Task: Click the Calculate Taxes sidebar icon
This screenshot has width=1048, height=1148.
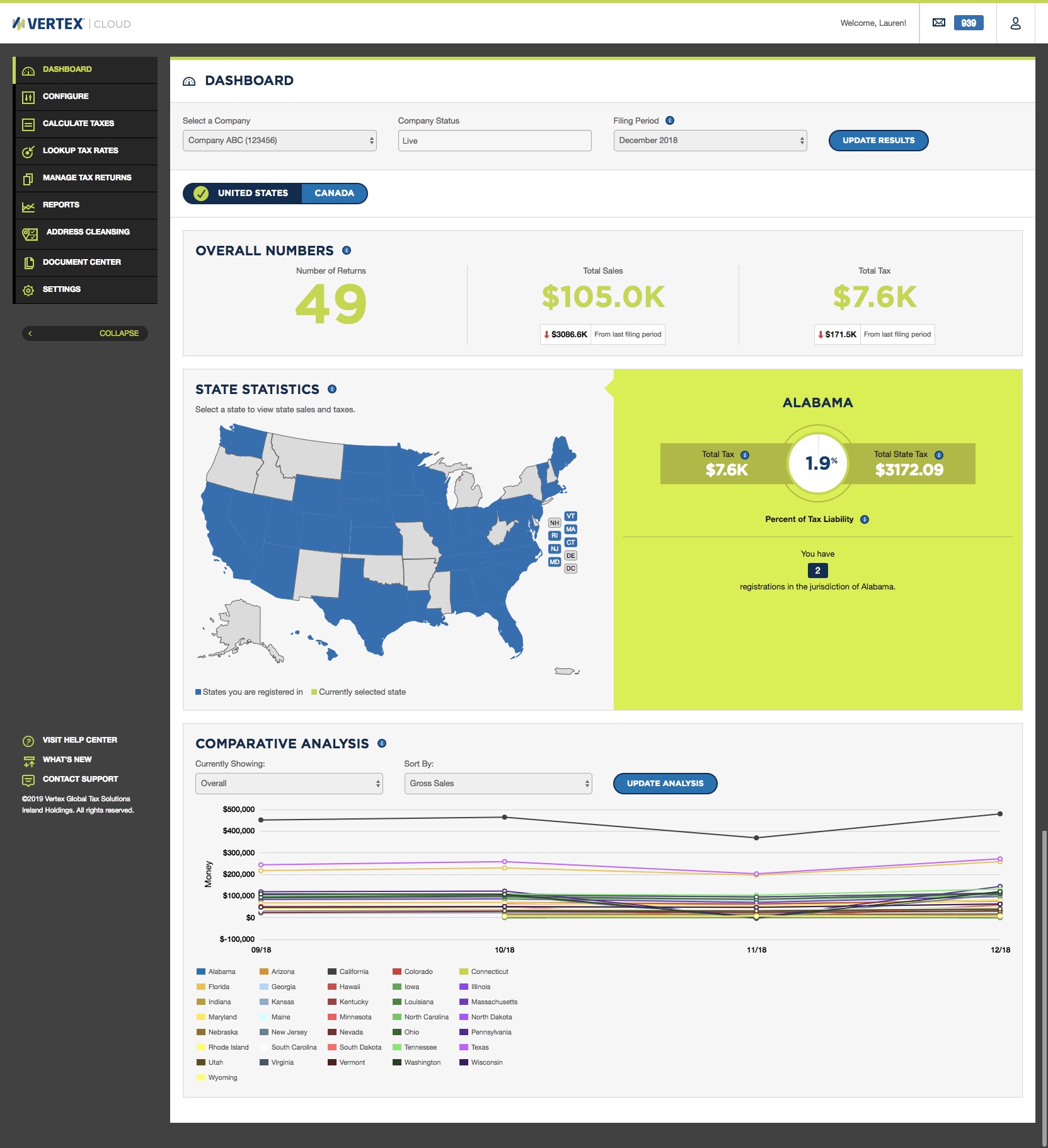Action: [28, 124]
